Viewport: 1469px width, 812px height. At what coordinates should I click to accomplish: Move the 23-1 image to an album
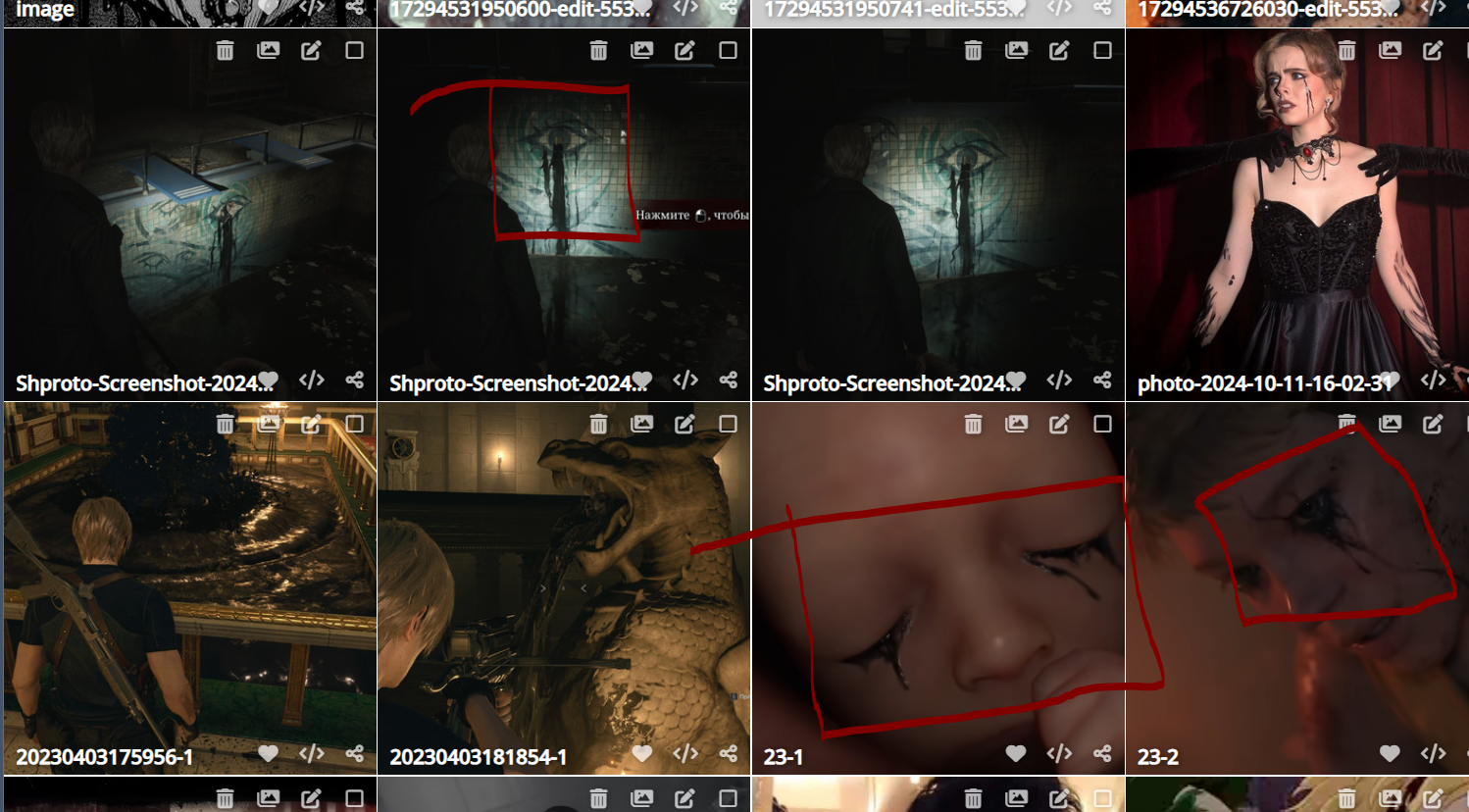pos(1016,424)
